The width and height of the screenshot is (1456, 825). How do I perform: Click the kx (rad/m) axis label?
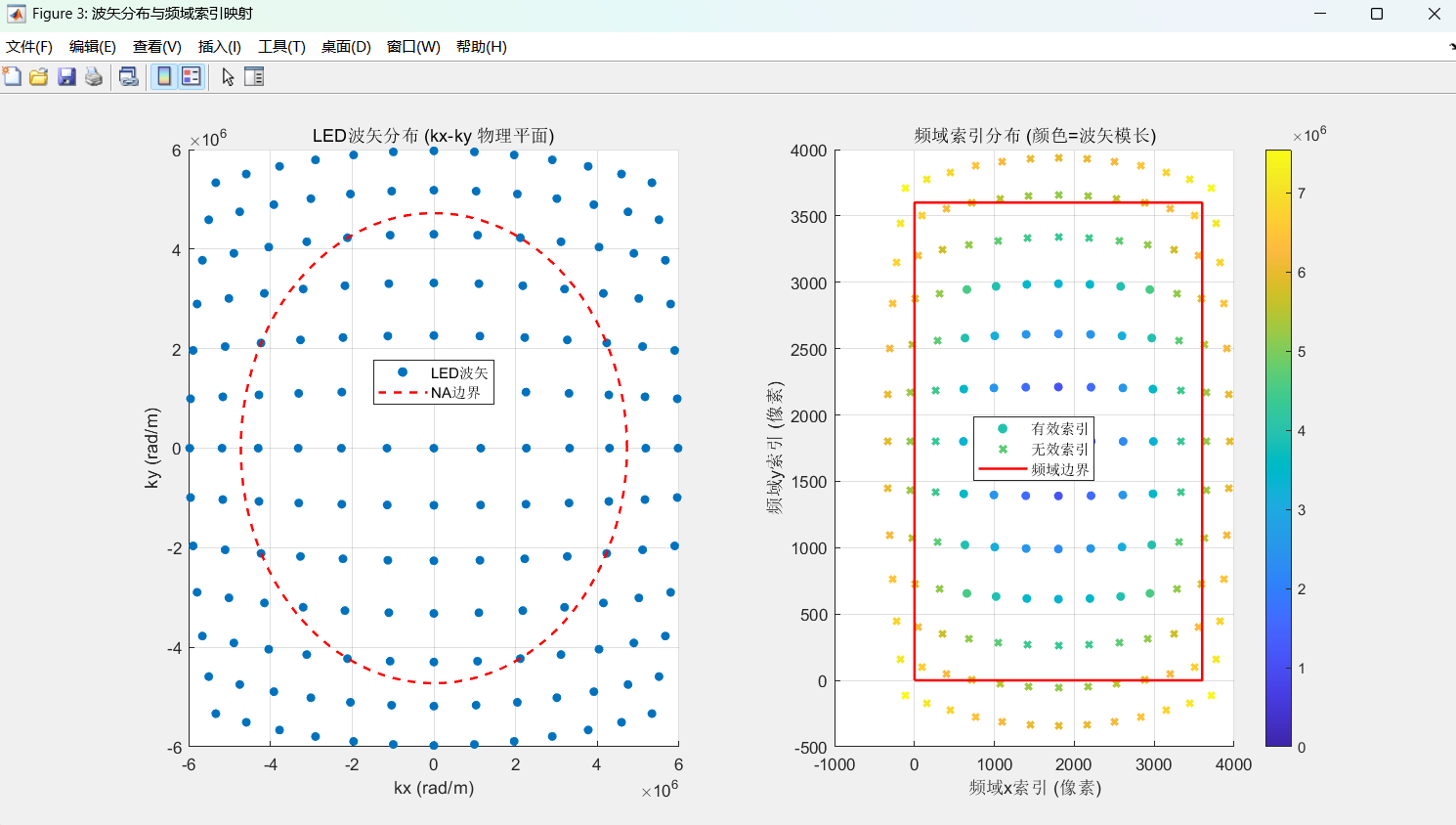[434, 787]
